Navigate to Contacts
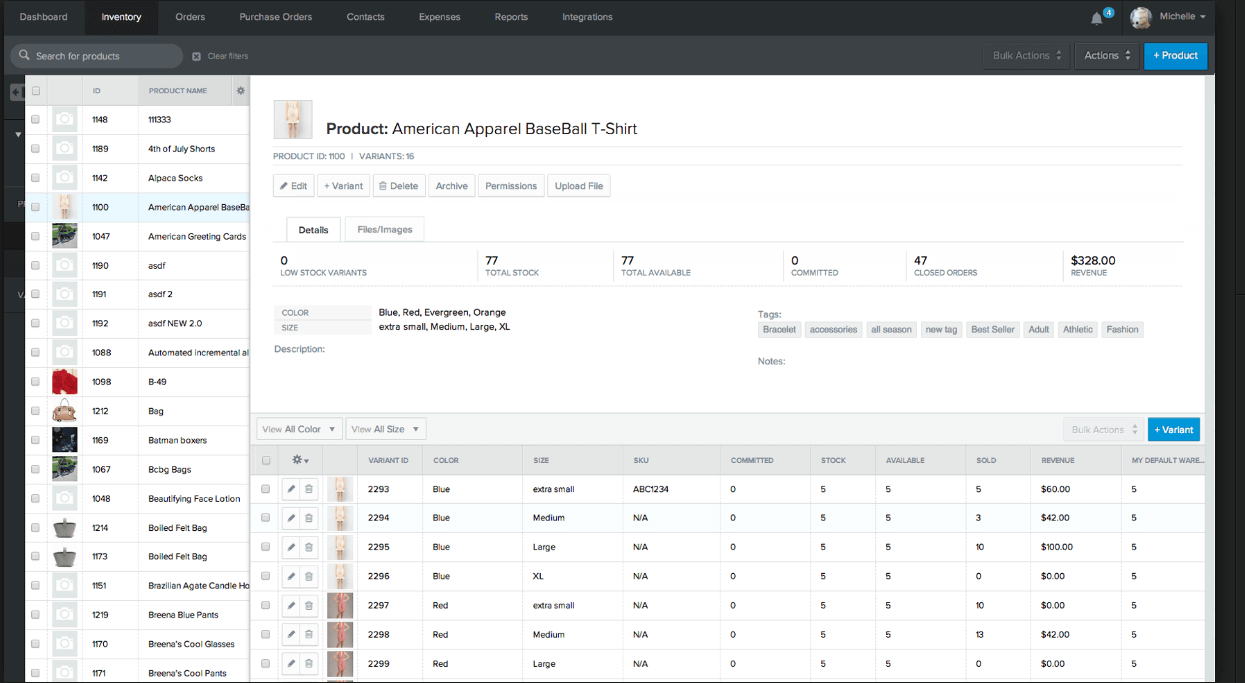 (x=365, y=17)
